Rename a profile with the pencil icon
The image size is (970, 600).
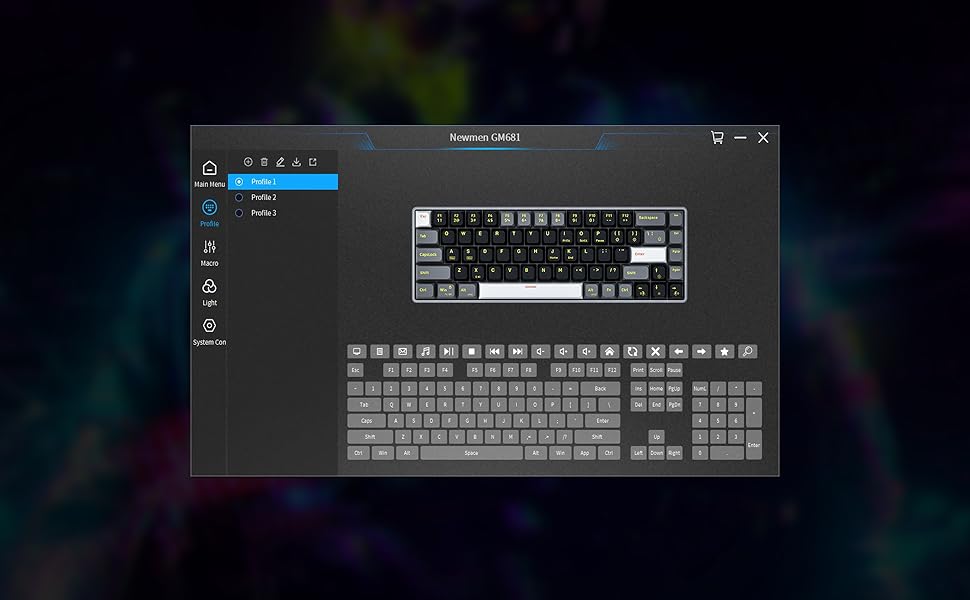280,161
